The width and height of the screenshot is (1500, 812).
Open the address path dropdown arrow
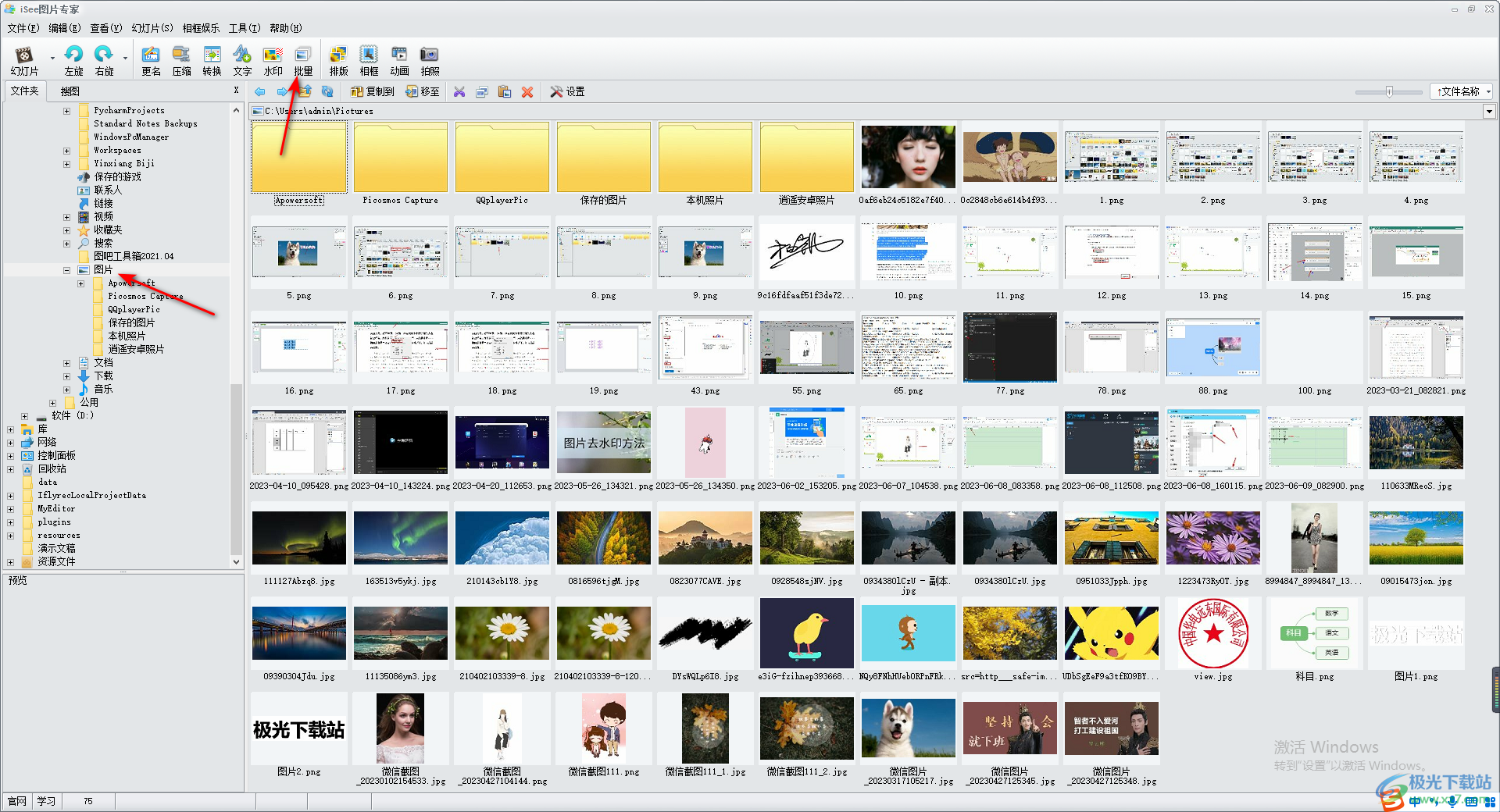[x=1489, y=112]
